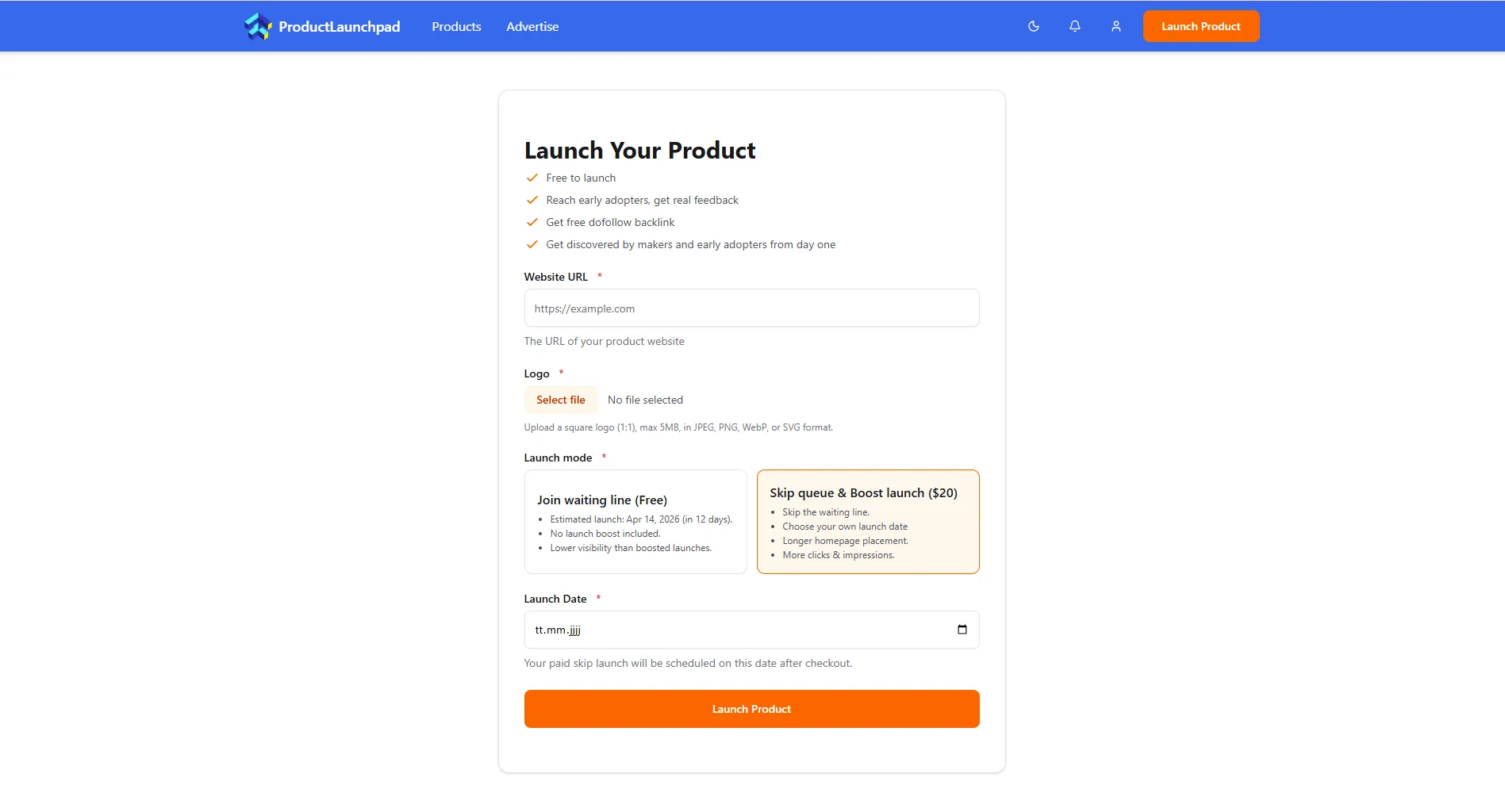This screenshot has height=812, width=1505.
Task: Focus the Website URL input field
Action: [x=751, y=308]
